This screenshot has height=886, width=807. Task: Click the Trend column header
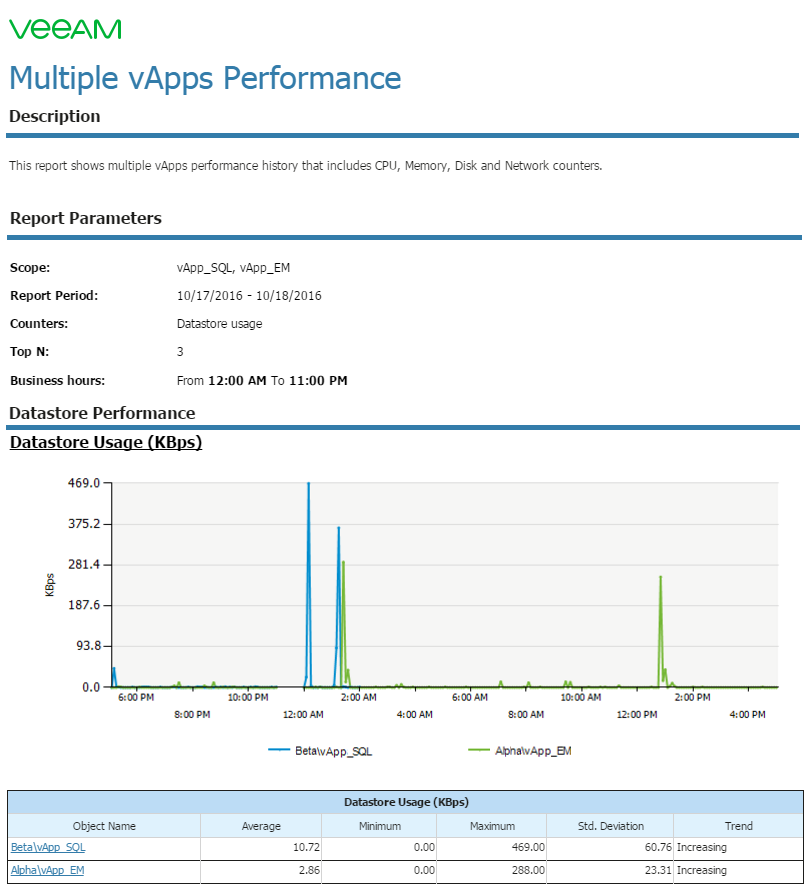point(739,826)
